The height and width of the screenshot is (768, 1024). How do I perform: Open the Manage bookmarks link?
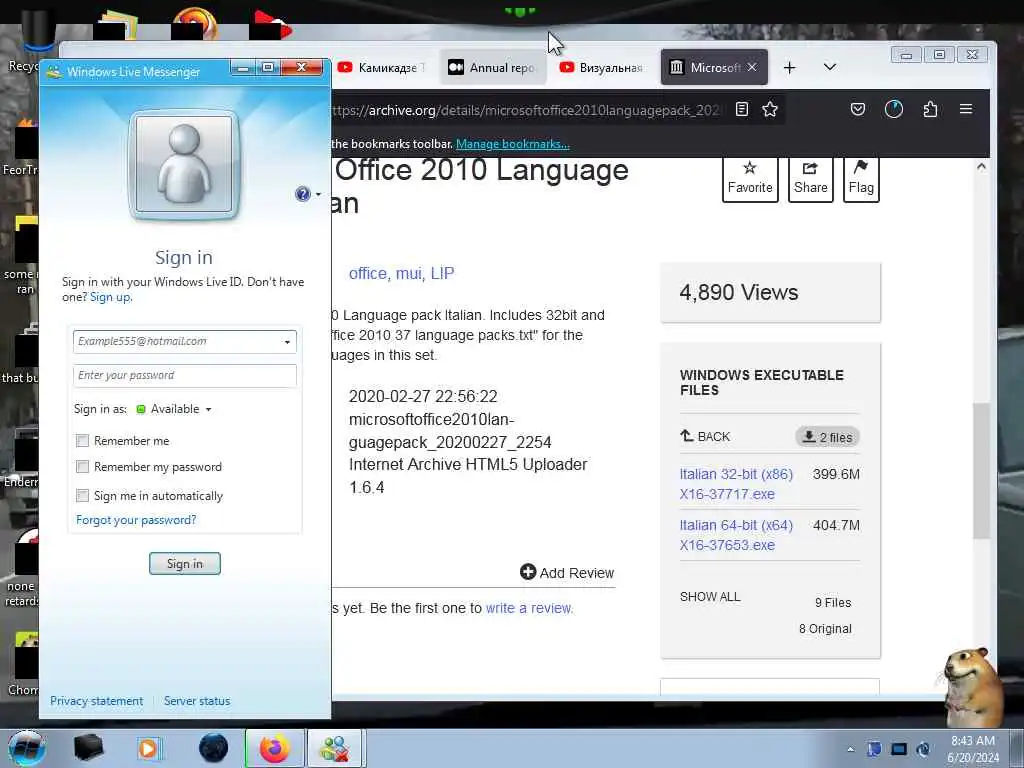(x=513, y=144)
